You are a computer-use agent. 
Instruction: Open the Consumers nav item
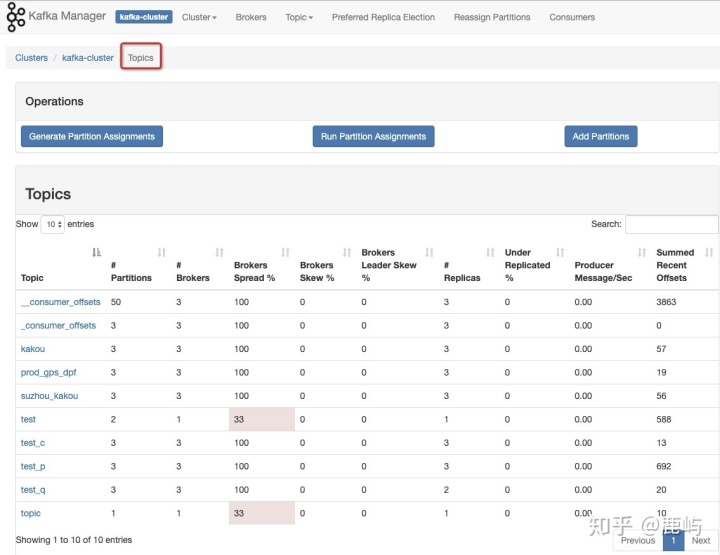tap(572, 17)
